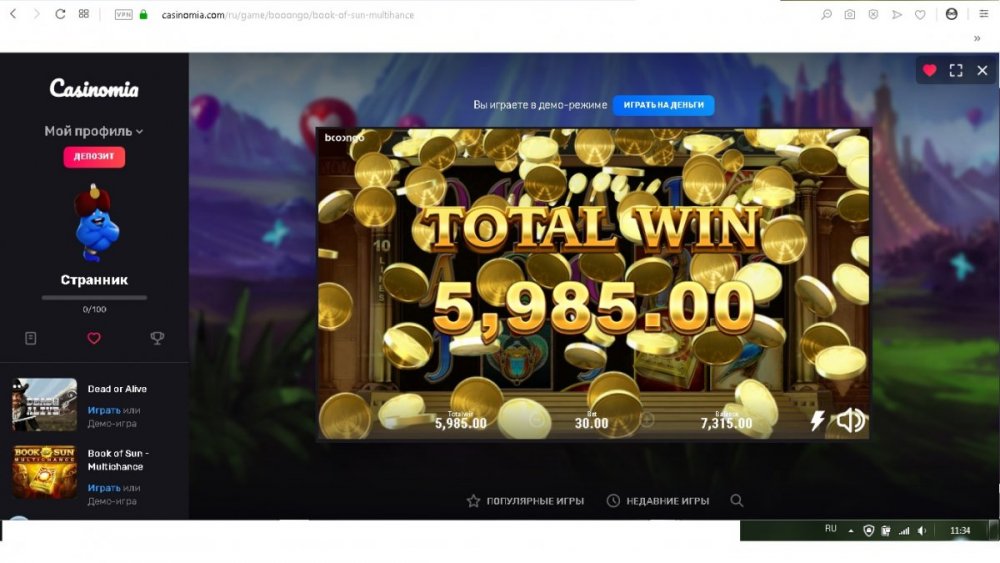
Task: Click the Dead or Alive game thumbnail
Action: [44, 404]
